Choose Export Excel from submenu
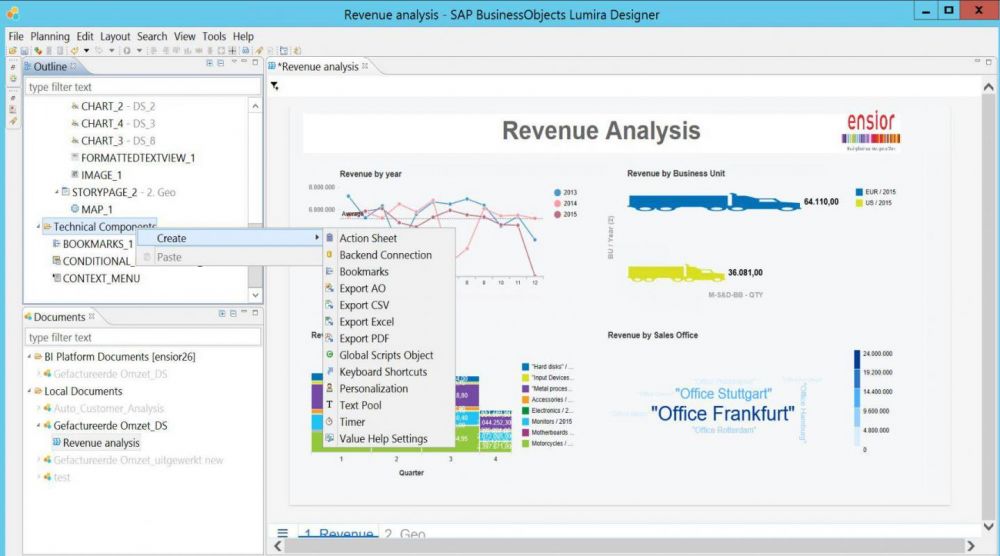The image size is (1000, 556). point(390,322)
